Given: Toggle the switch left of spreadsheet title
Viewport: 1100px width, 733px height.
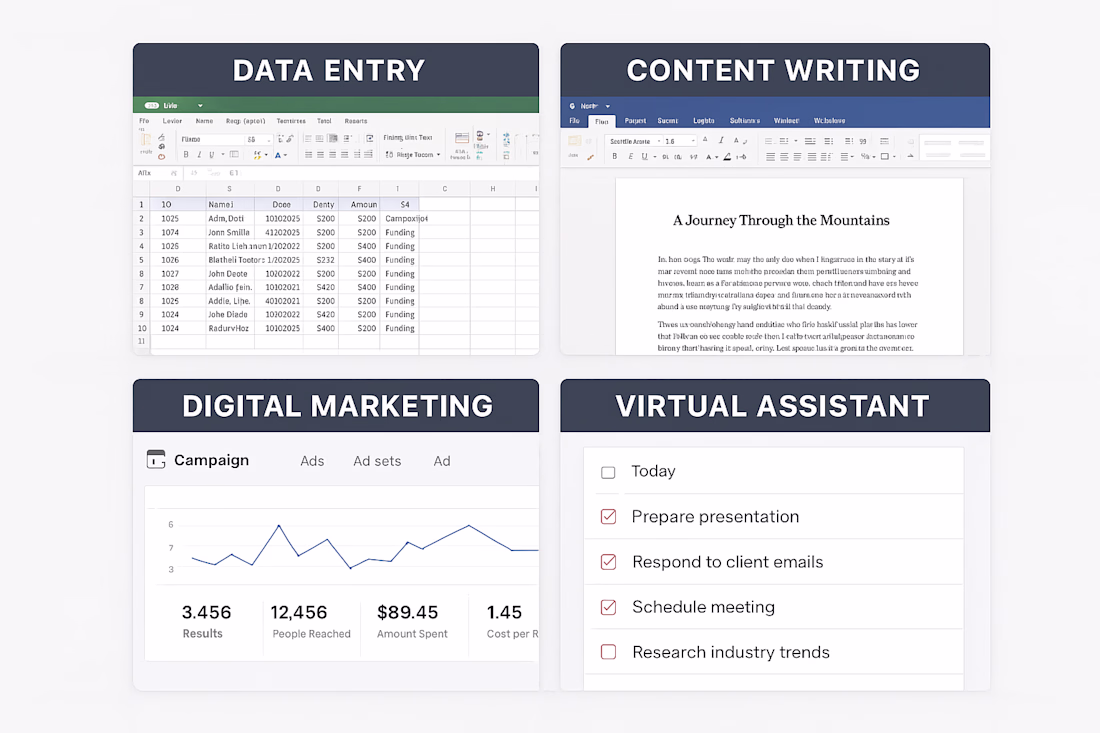Looking at the screenshot, I should pos(152,105).
